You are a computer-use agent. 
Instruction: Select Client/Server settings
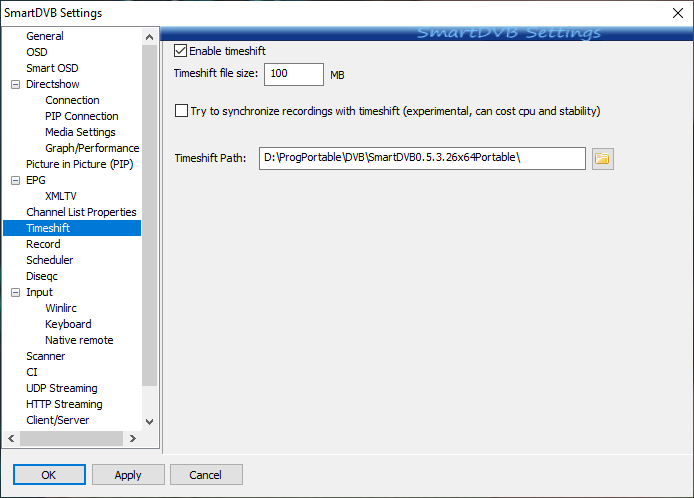(x=58, y=420)
